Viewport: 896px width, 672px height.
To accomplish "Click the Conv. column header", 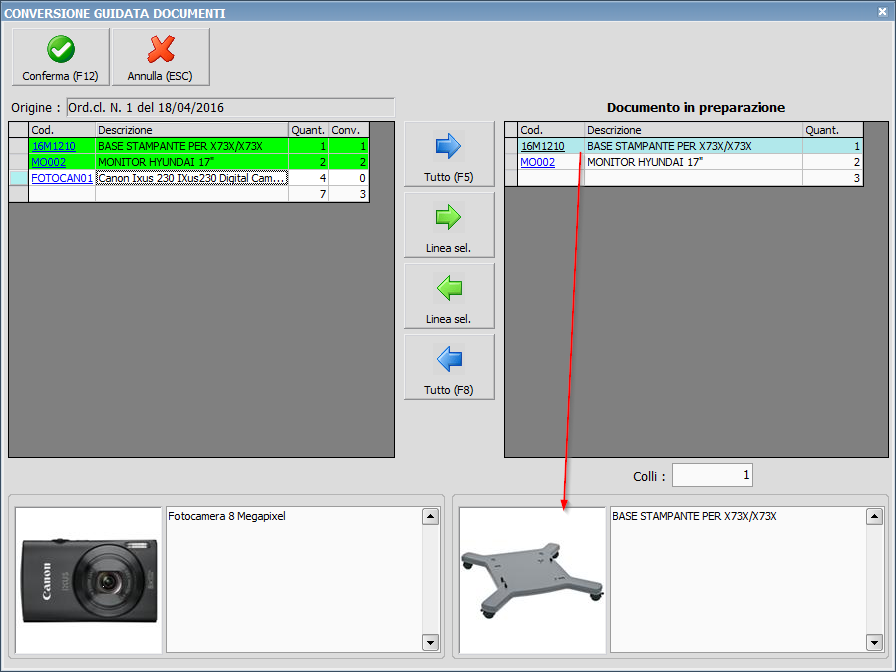I will tap(349, 130).
